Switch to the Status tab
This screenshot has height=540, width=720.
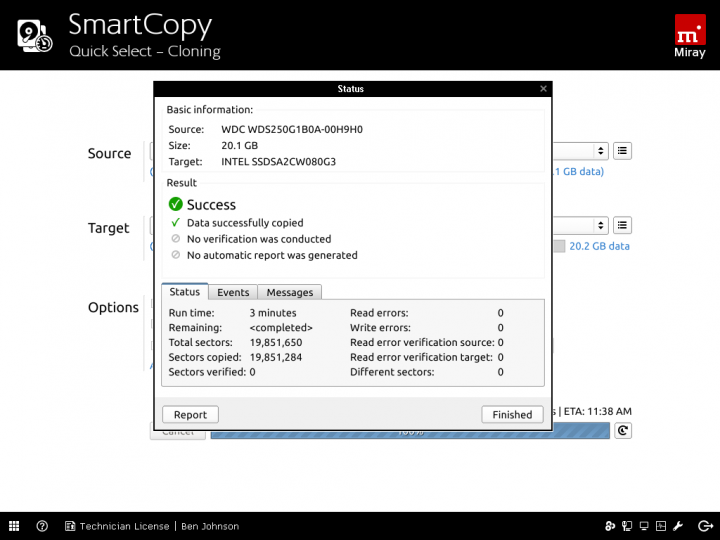point(185,292)
